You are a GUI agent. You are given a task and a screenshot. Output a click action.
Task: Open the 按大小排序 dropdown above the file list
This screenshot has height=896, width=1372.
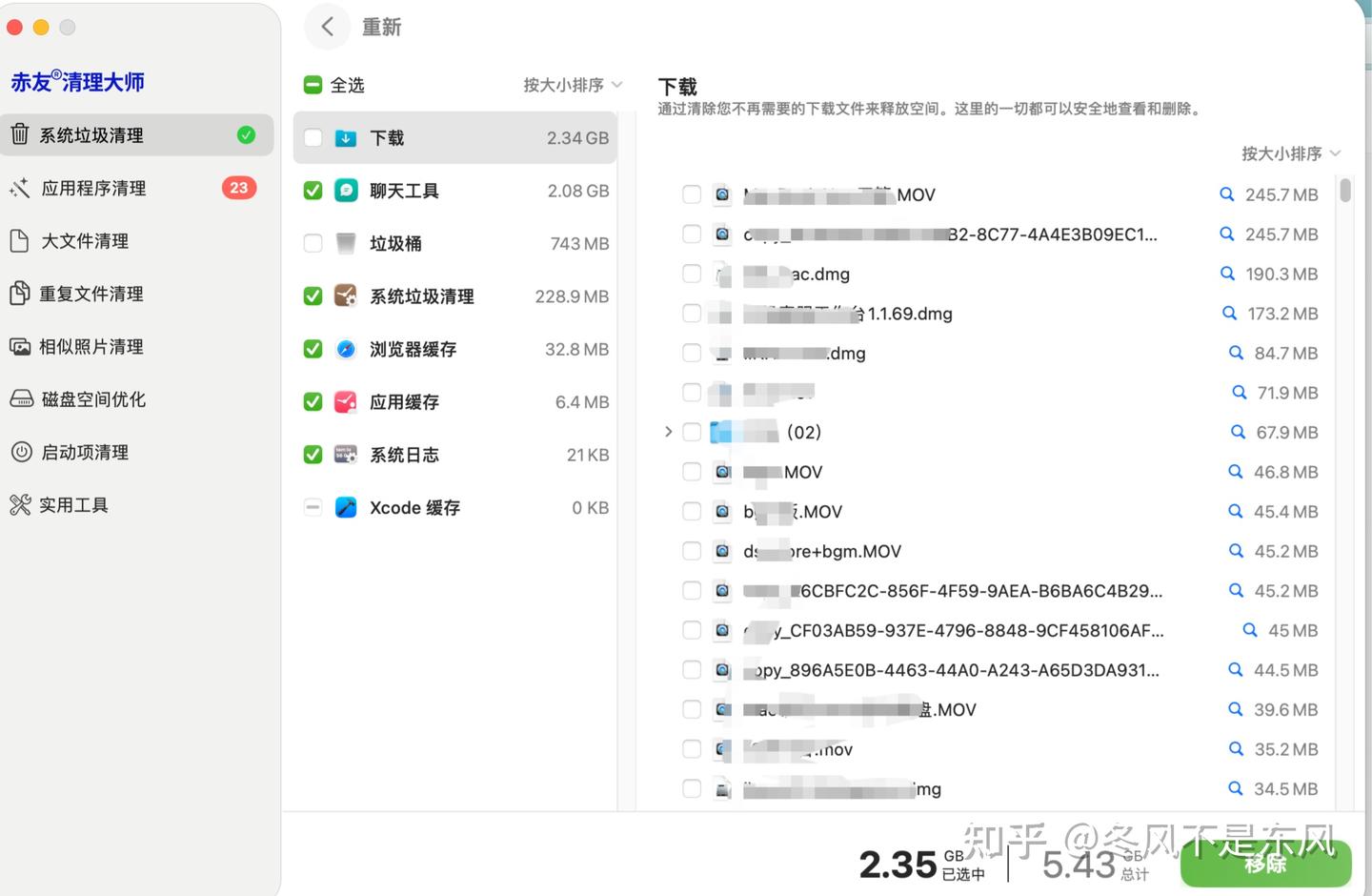pos(1291,153)
